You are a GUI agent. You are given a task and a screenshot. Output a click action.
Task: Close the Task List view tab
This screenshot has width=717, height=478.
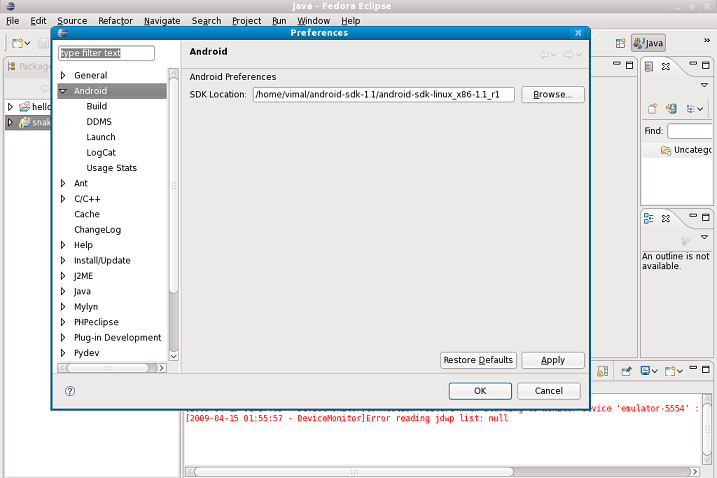(666, 67)
